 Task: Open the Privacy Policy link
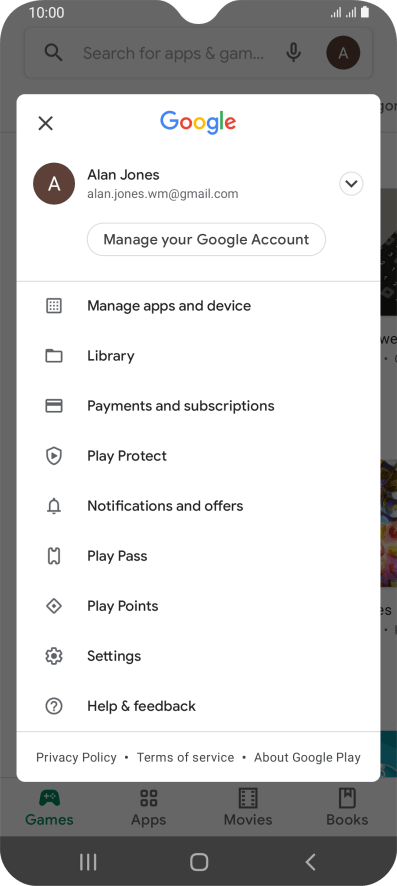point(76,757)
